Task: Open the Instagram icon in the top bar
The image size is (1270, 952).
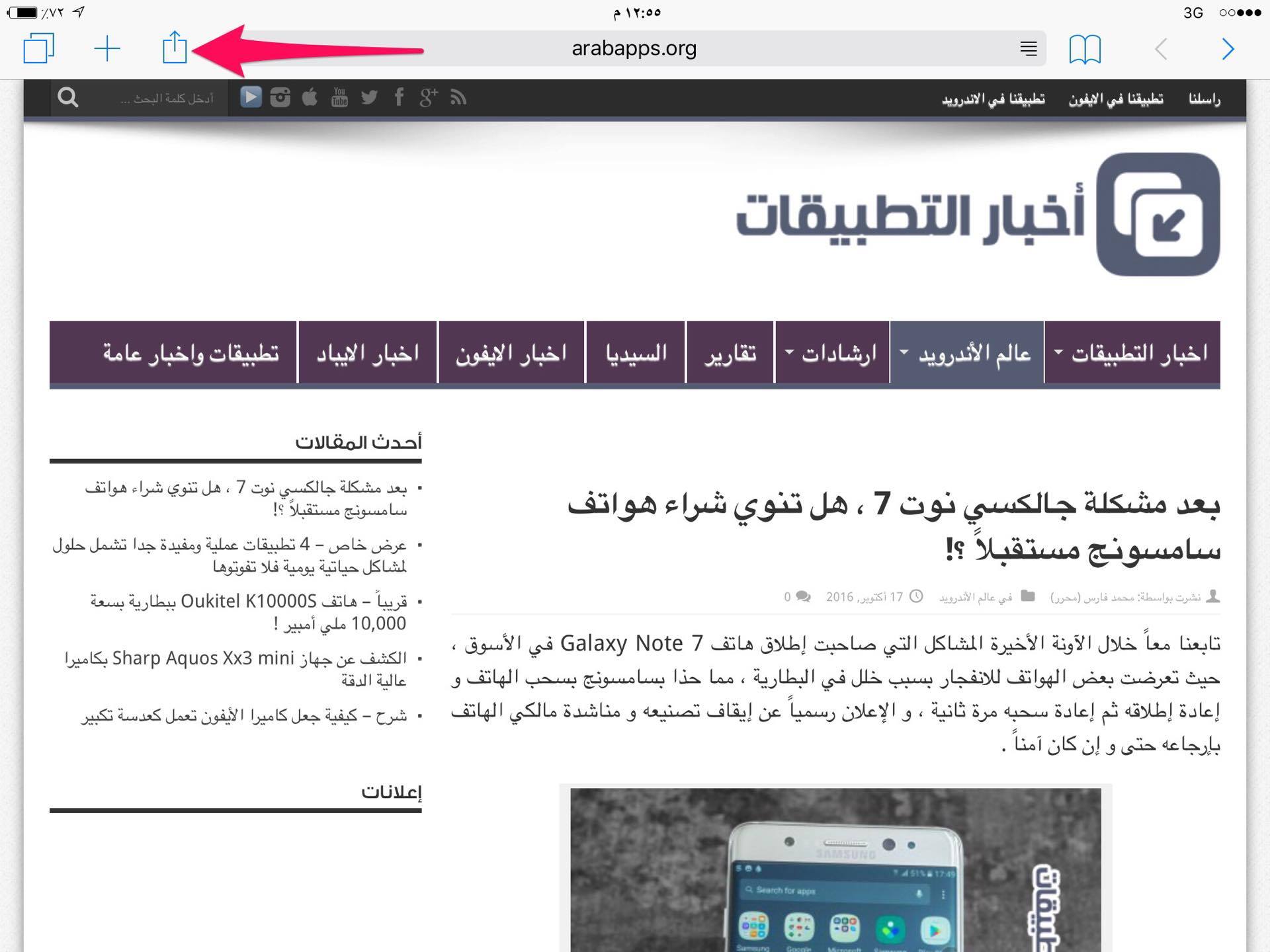Action: (280, 98)
